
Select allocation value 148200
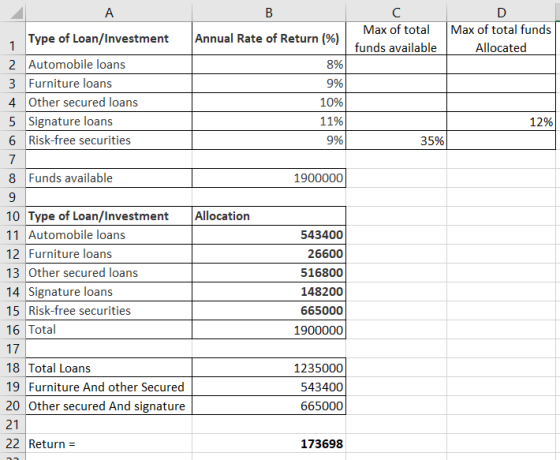click(269, 292)
